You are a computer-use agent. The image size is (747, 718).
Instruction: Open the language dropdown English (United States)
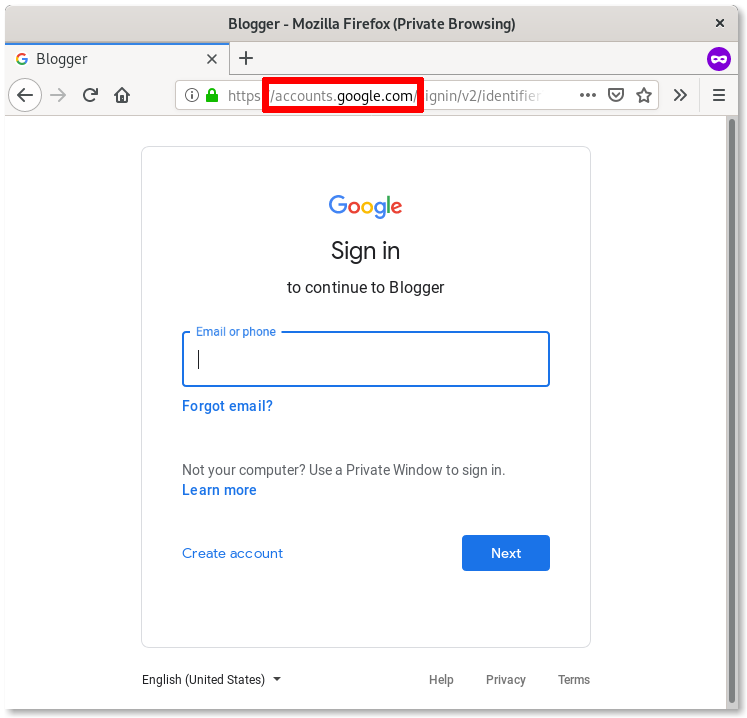[x=212, y=680]
